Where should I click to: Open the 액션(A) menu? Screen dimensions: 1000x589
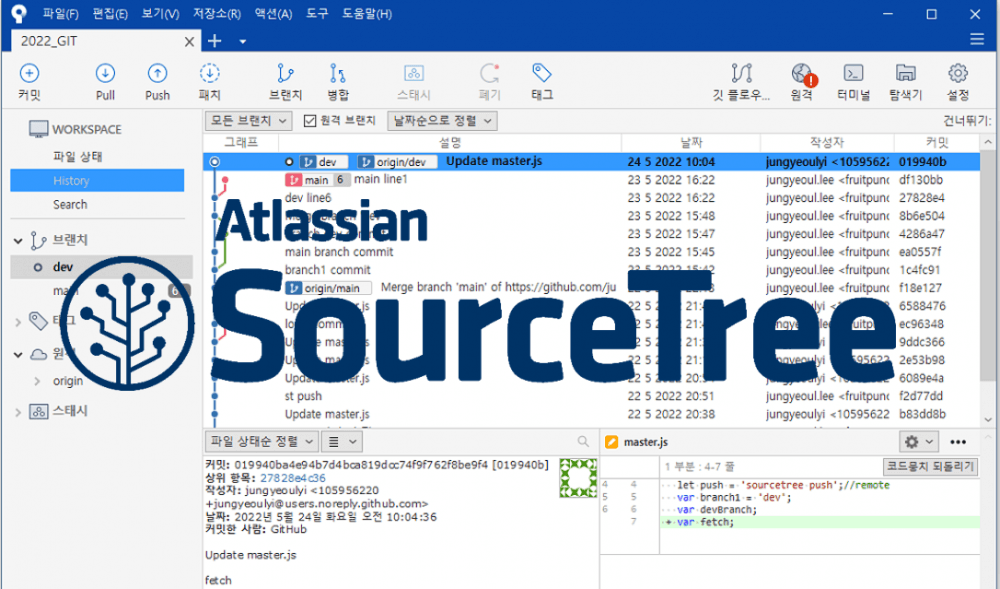(x=274, y=13)
